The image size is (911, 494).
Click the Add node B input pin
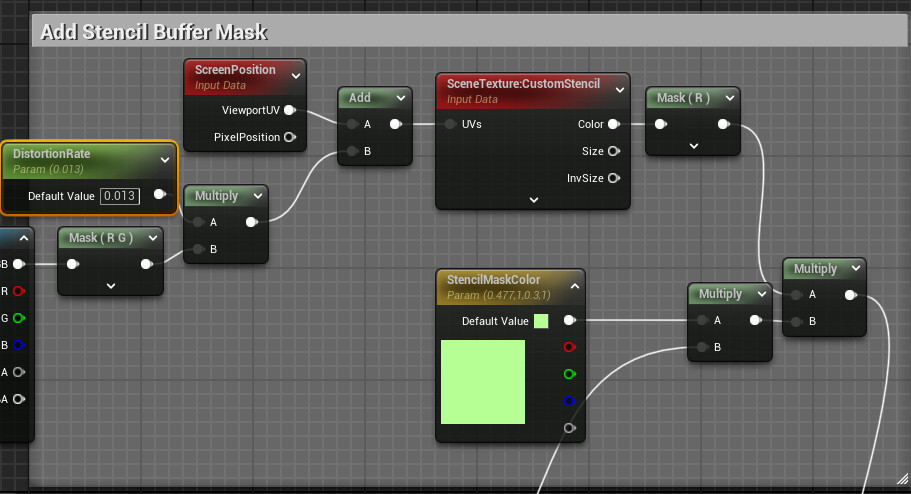[352, 151]
